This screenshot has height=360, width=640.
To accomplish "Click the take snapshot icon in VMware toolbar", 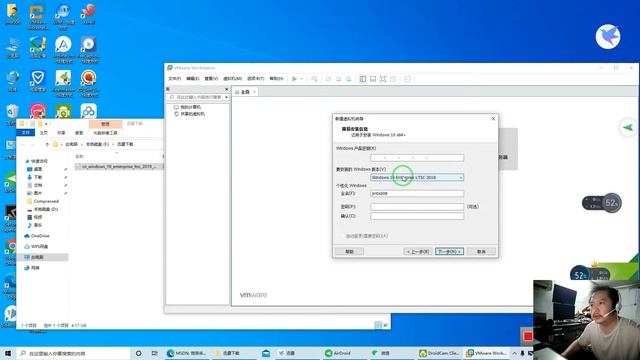I will (329, 79).
